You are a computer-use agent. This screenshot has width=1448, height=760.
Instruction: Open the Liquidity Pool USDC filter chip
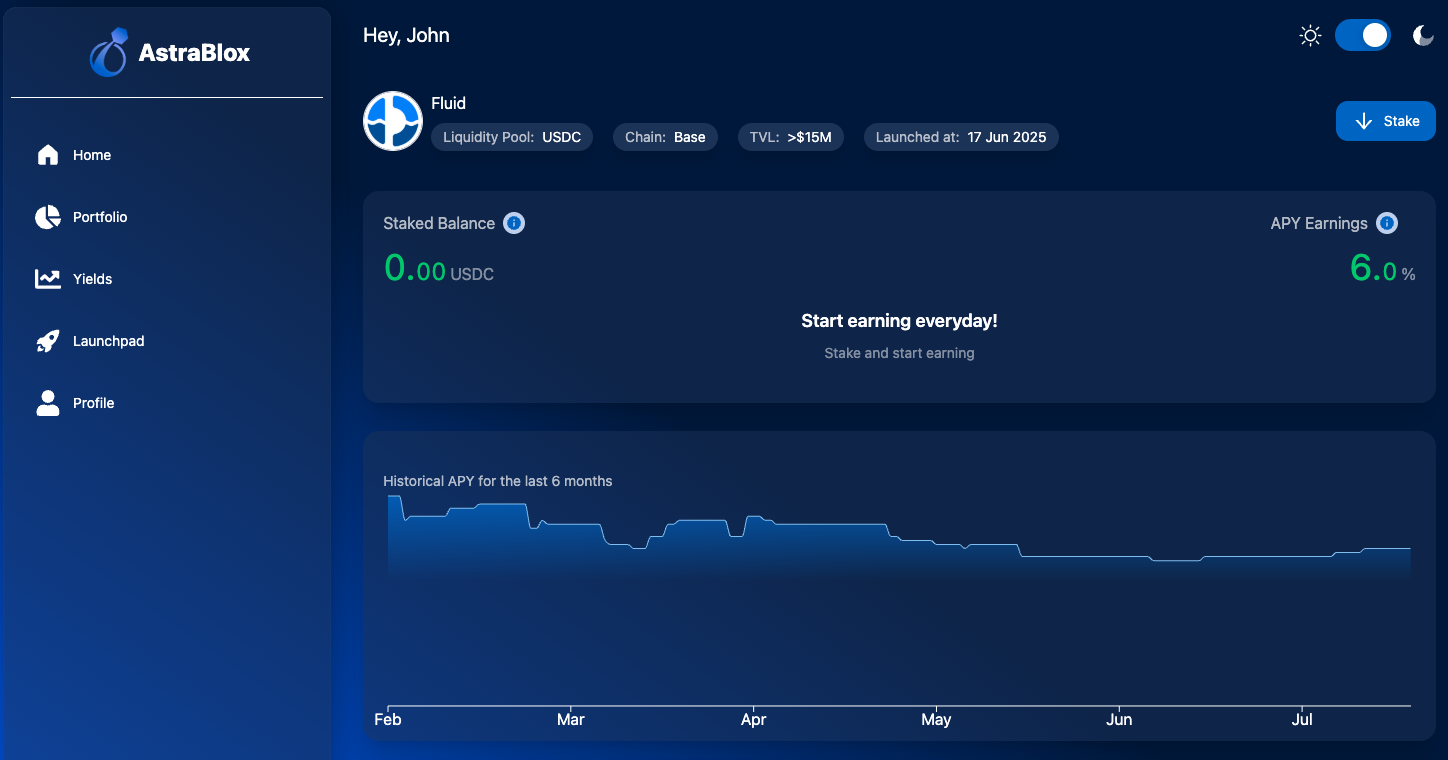(511, 137)
